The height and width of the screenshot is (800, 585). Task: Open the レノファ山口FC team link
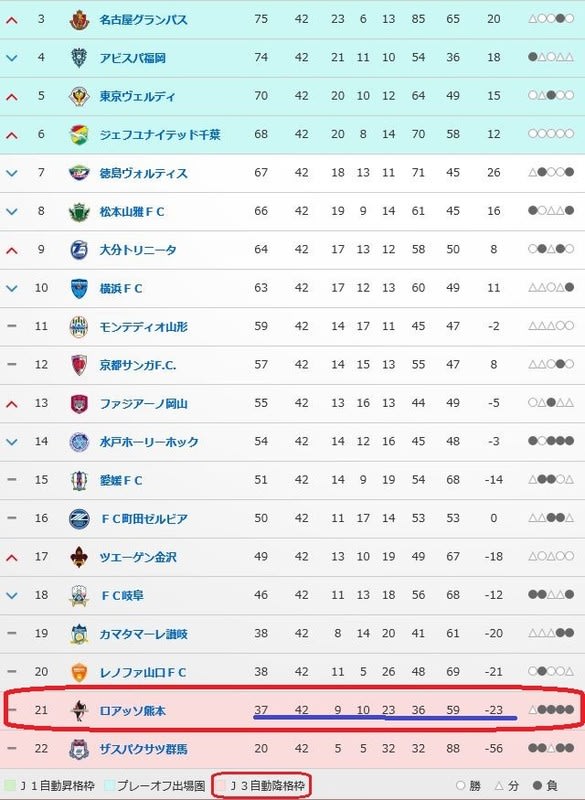tap(143, 672)
